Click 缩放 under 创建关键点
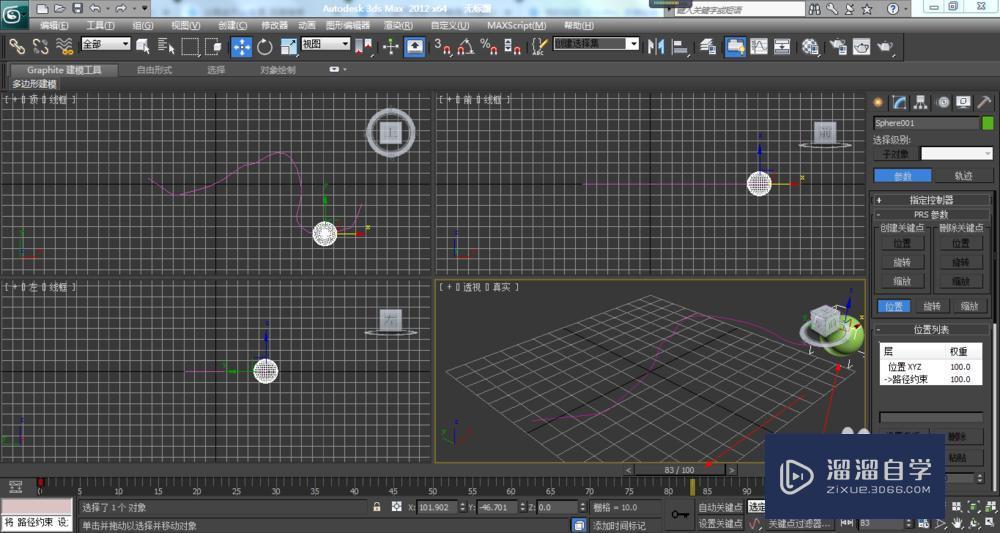Viewport: 1000px width, 533px height. coord(902,281)
